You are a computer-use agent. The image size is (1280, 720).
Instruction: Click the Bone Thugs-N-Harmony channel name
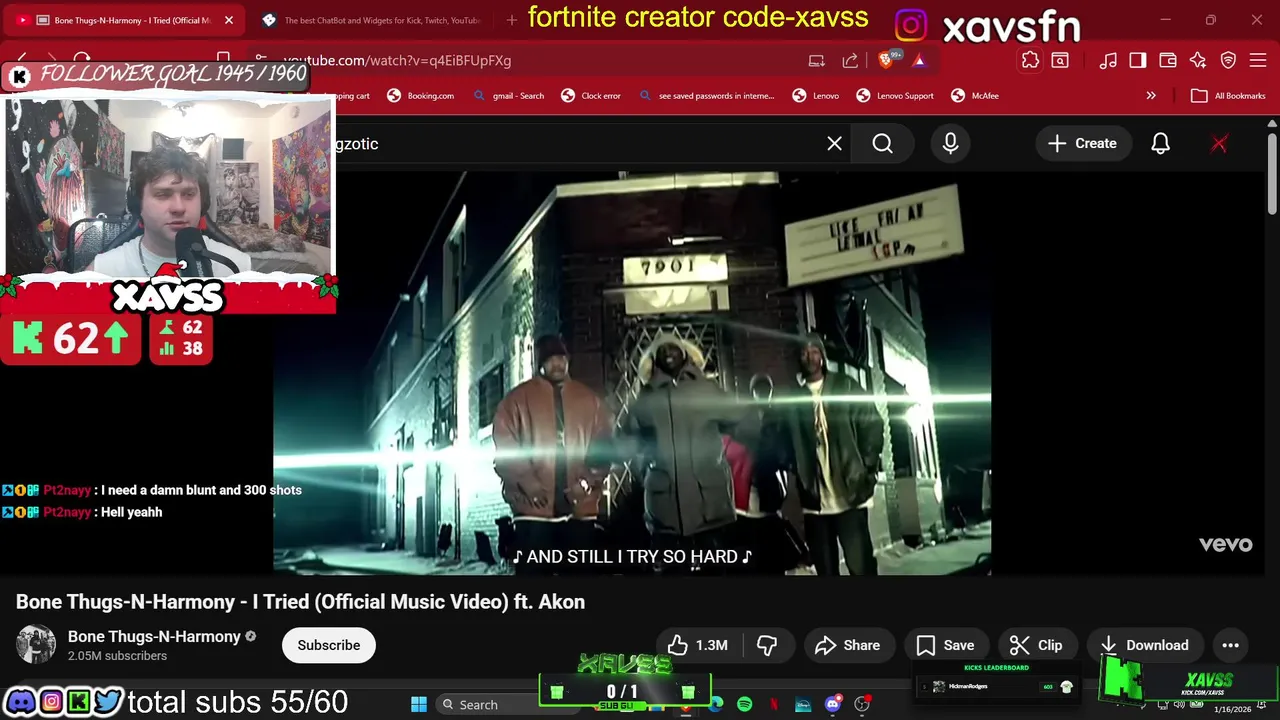(x=154, y=637)
